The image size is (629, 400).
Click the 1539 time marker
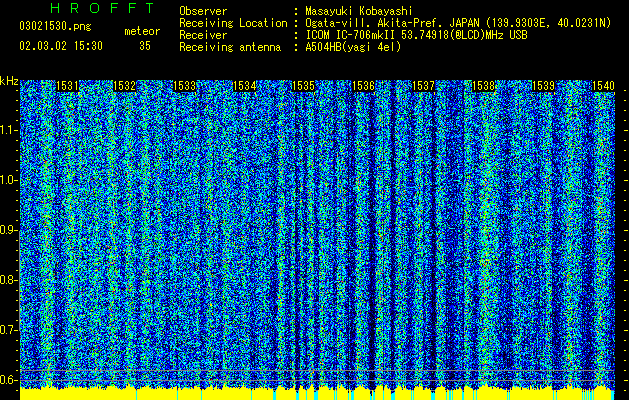tap(543, 86)
